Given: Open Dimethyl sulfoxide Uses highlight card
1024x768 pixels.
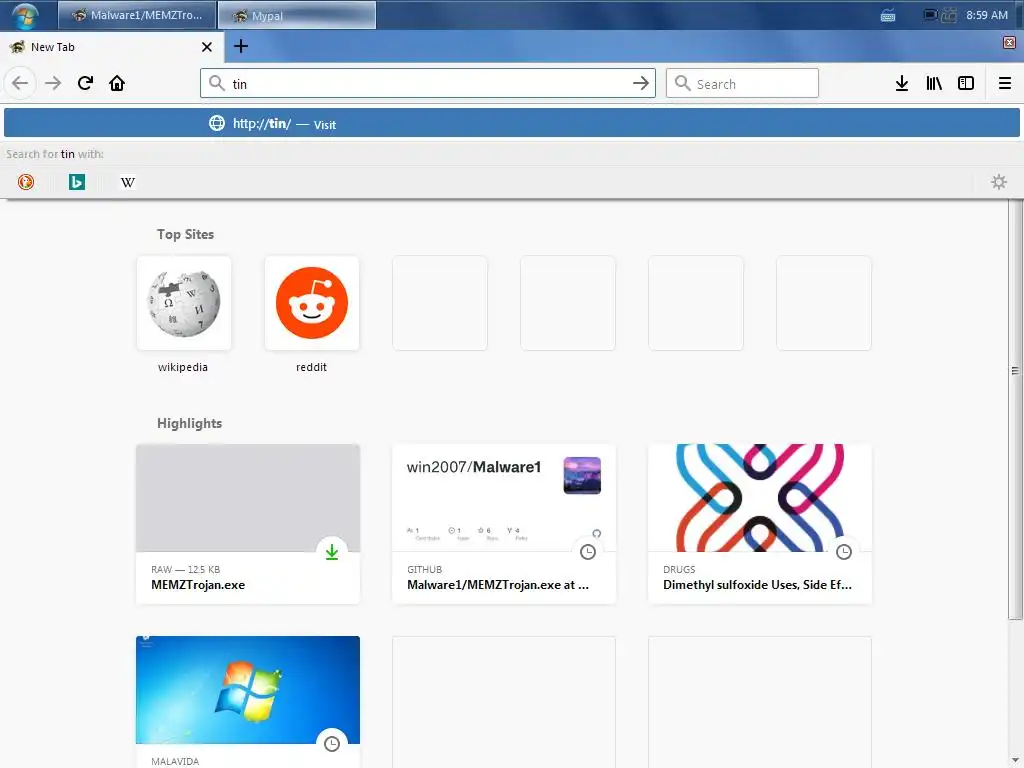Looking at the screenshot, I should tap(760, 524).
